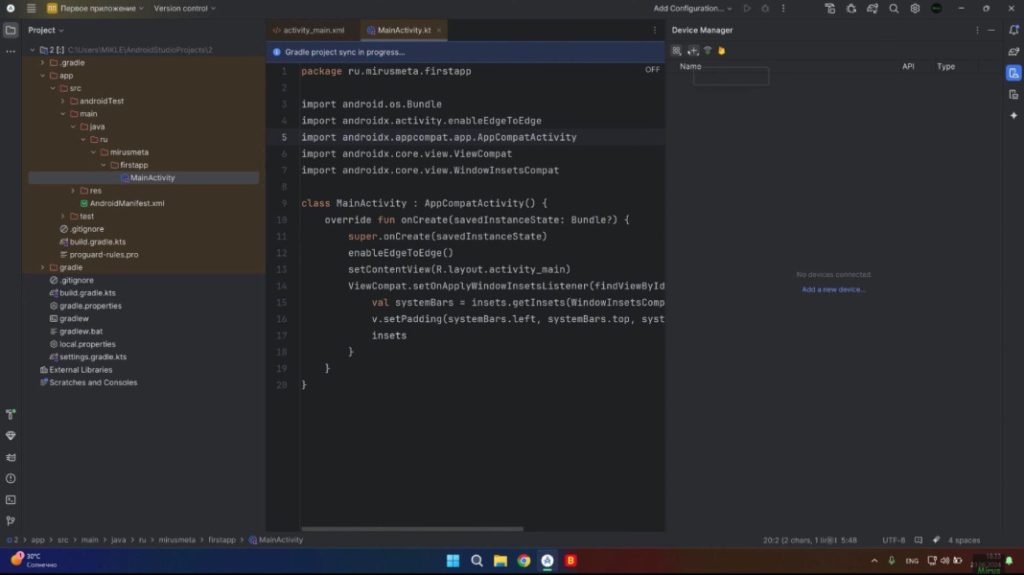Click the add device plus icon
The height and width of the screenshot is (575, 1024).
pyautogui.click(x=692, y=51)
